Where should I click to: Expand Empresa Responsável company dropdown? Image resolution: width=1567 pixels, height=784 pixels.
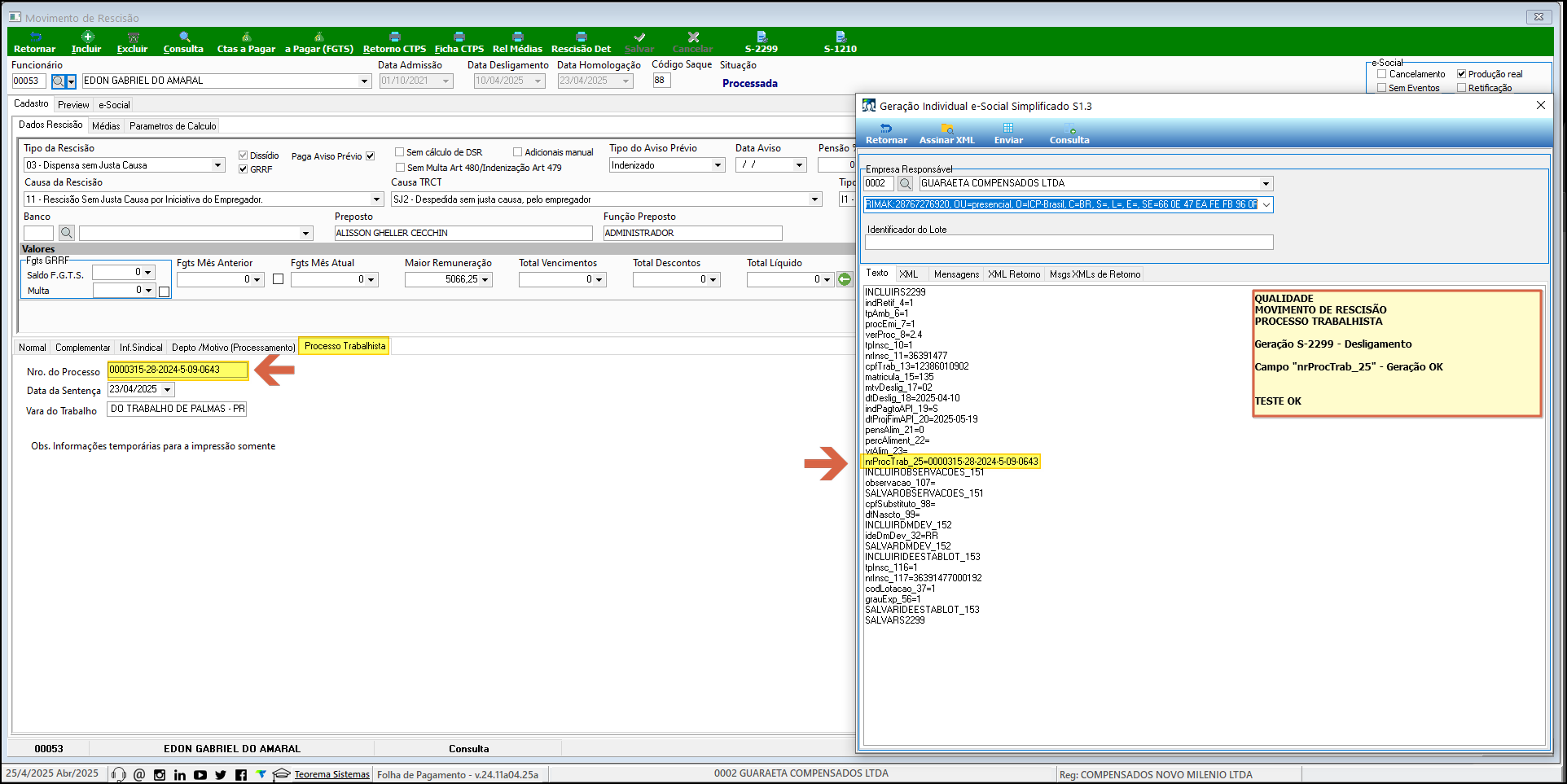(x=1266, y=184)
